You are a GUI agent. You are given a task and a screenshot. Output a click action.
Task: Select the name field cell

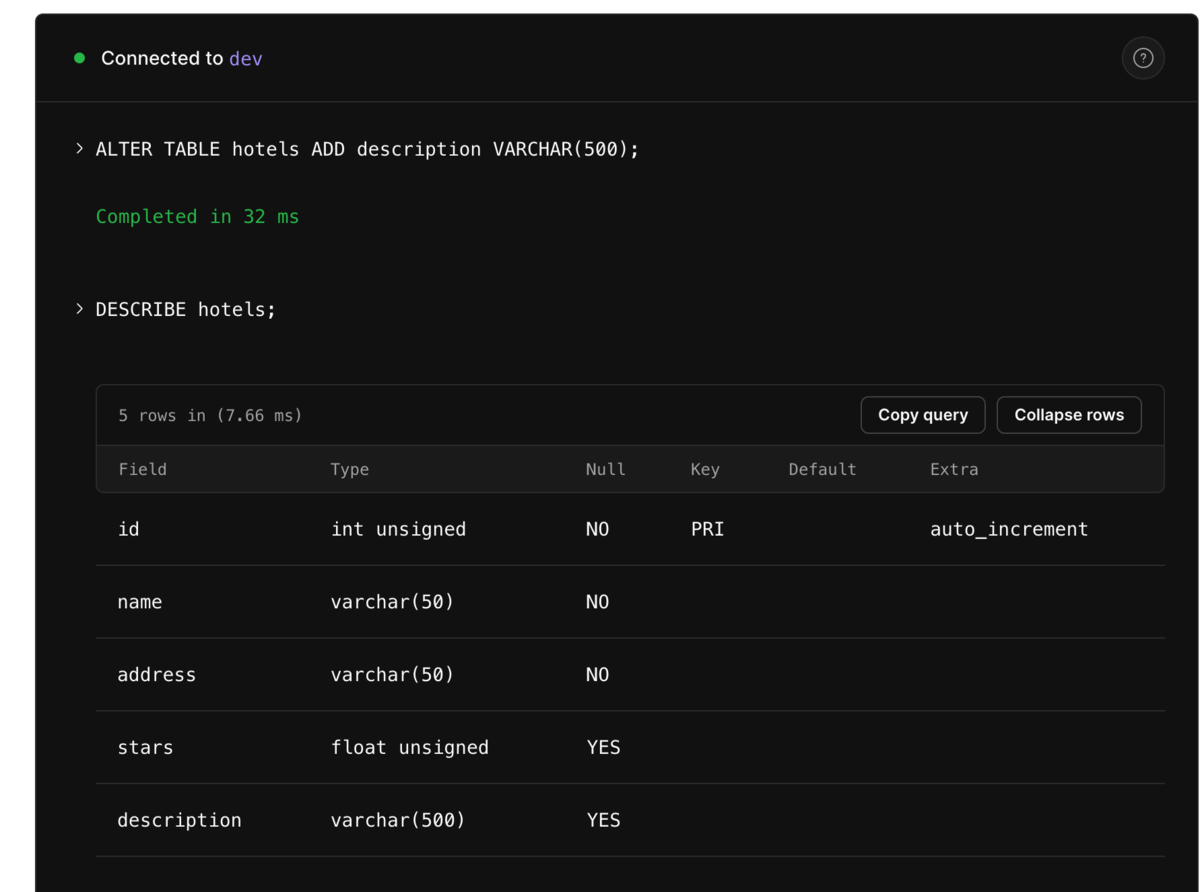140,602
